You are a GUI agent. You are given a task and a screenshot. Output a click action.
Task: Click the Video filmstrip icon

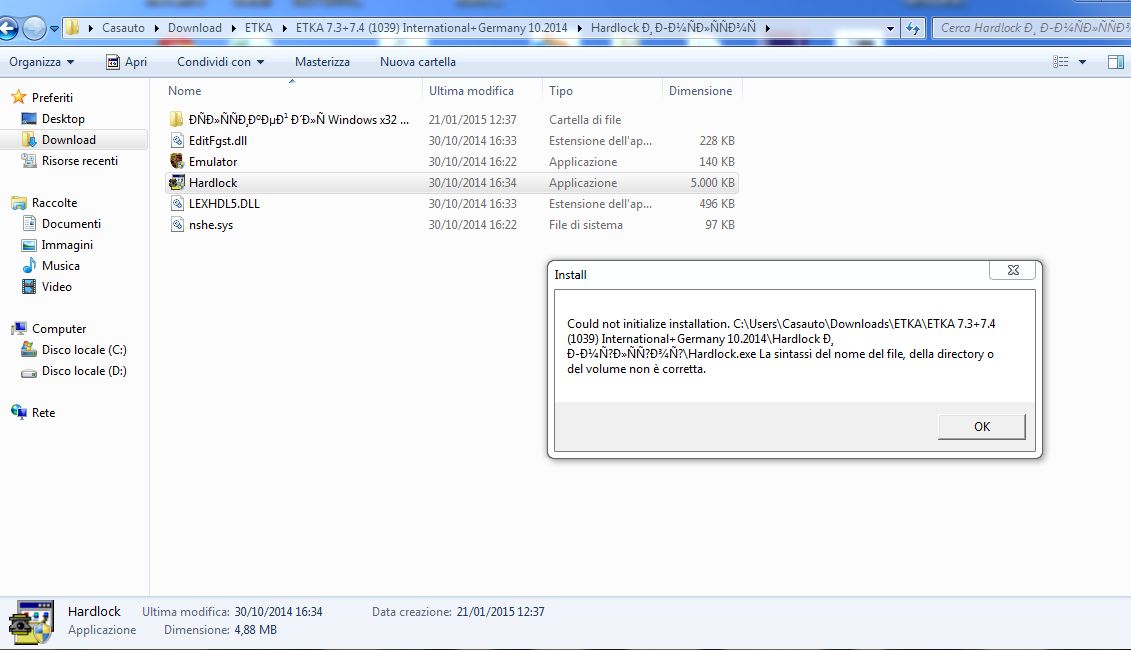click(29, 286)
